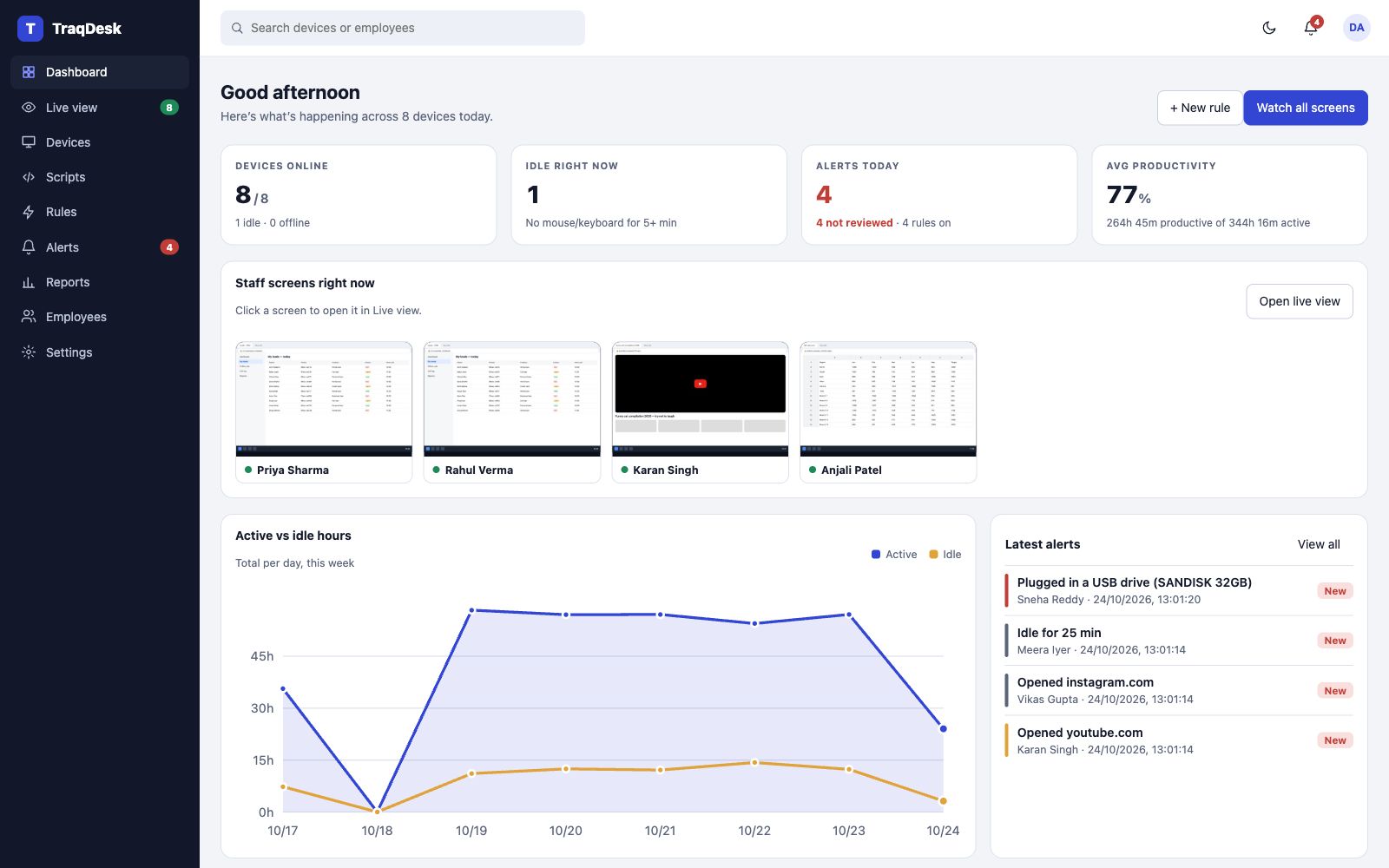Click the Live view eye icon
Viewport: 1389px width, 868px height.
29,108
